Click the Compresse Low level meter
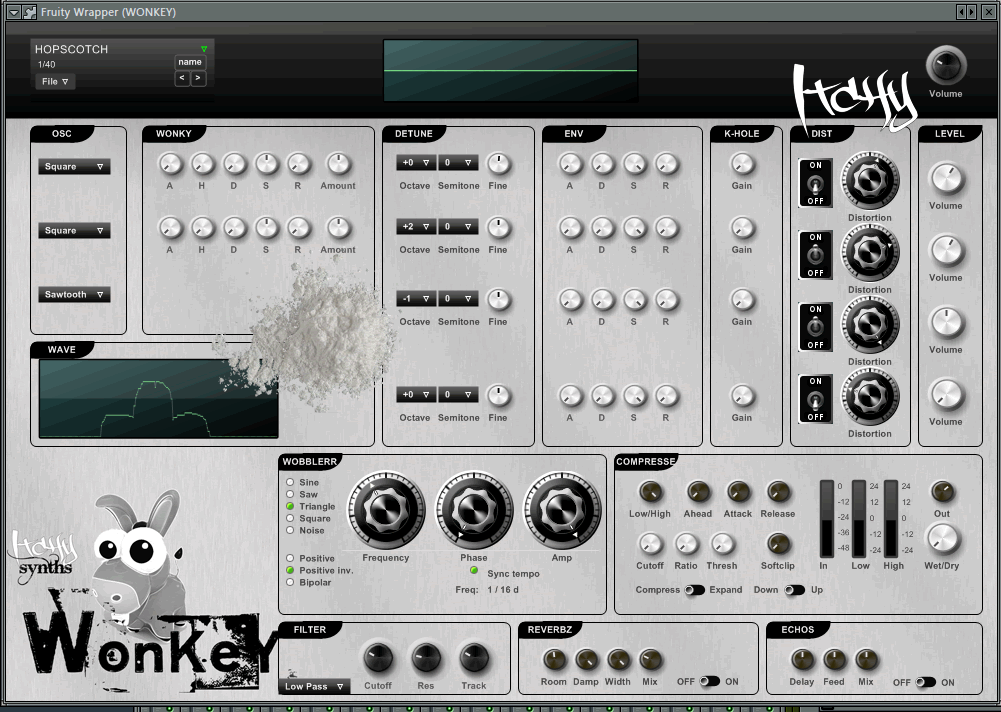Viewport: 1001px width, 712px height. pyautogui.click(x=859, y=519)
